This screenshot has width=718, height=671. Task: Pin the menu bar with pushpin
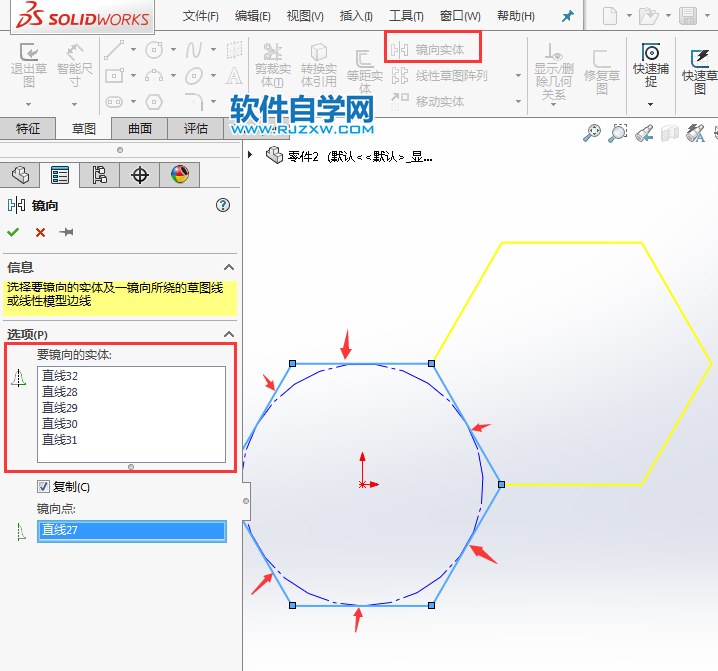tap(567, 16)
